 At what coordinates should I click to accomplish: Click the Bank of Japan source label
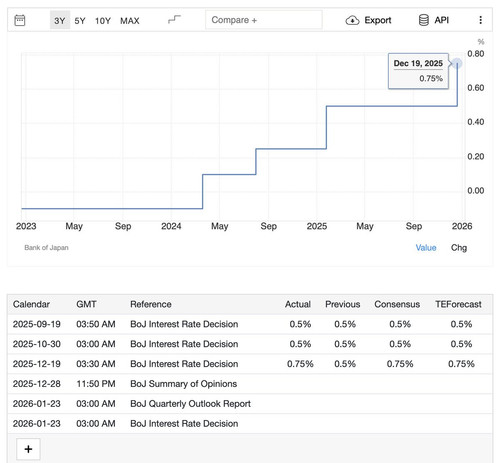(46, 248)
